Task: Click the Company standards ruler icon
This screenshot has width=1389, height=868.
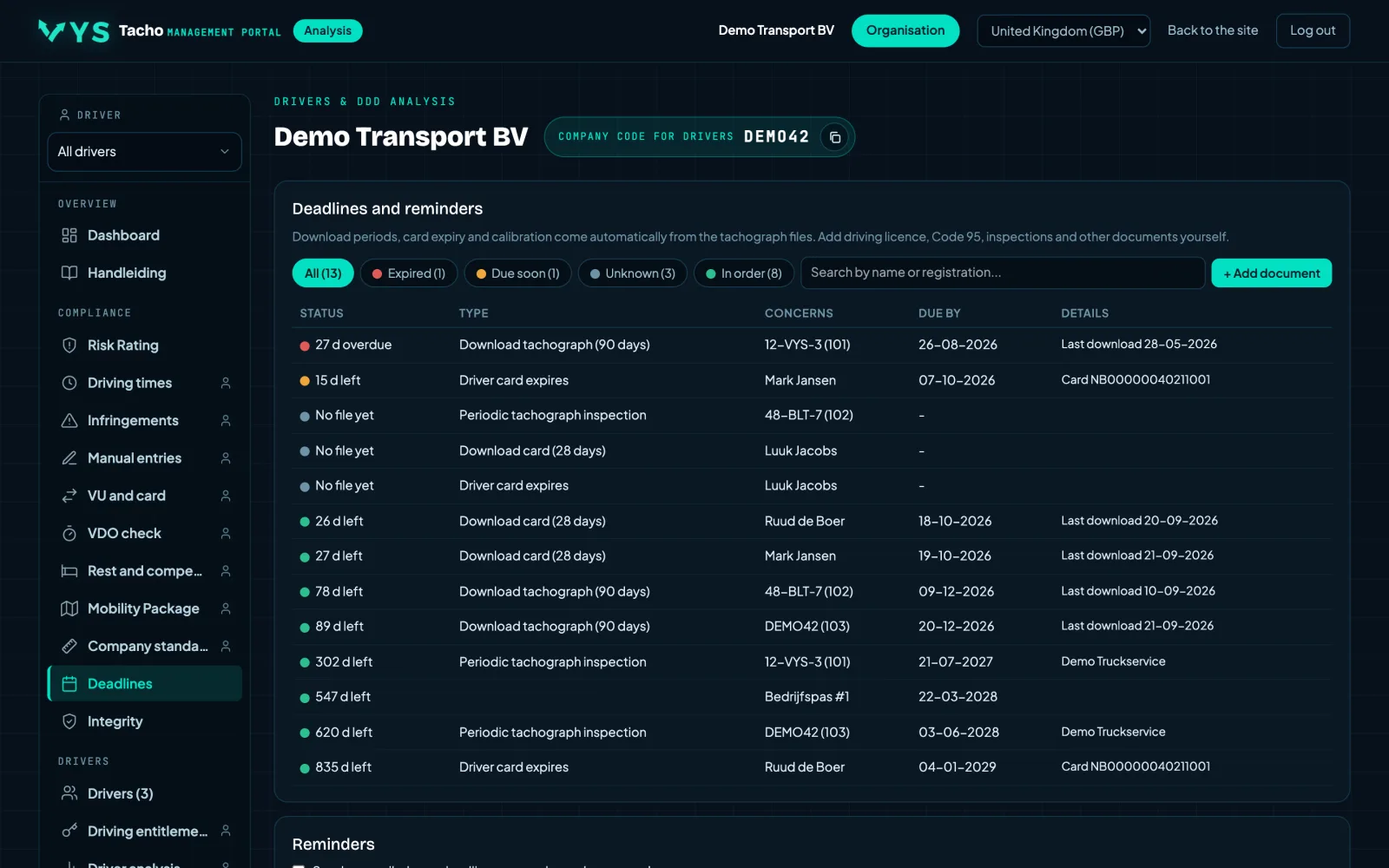Action: [69, 646]
